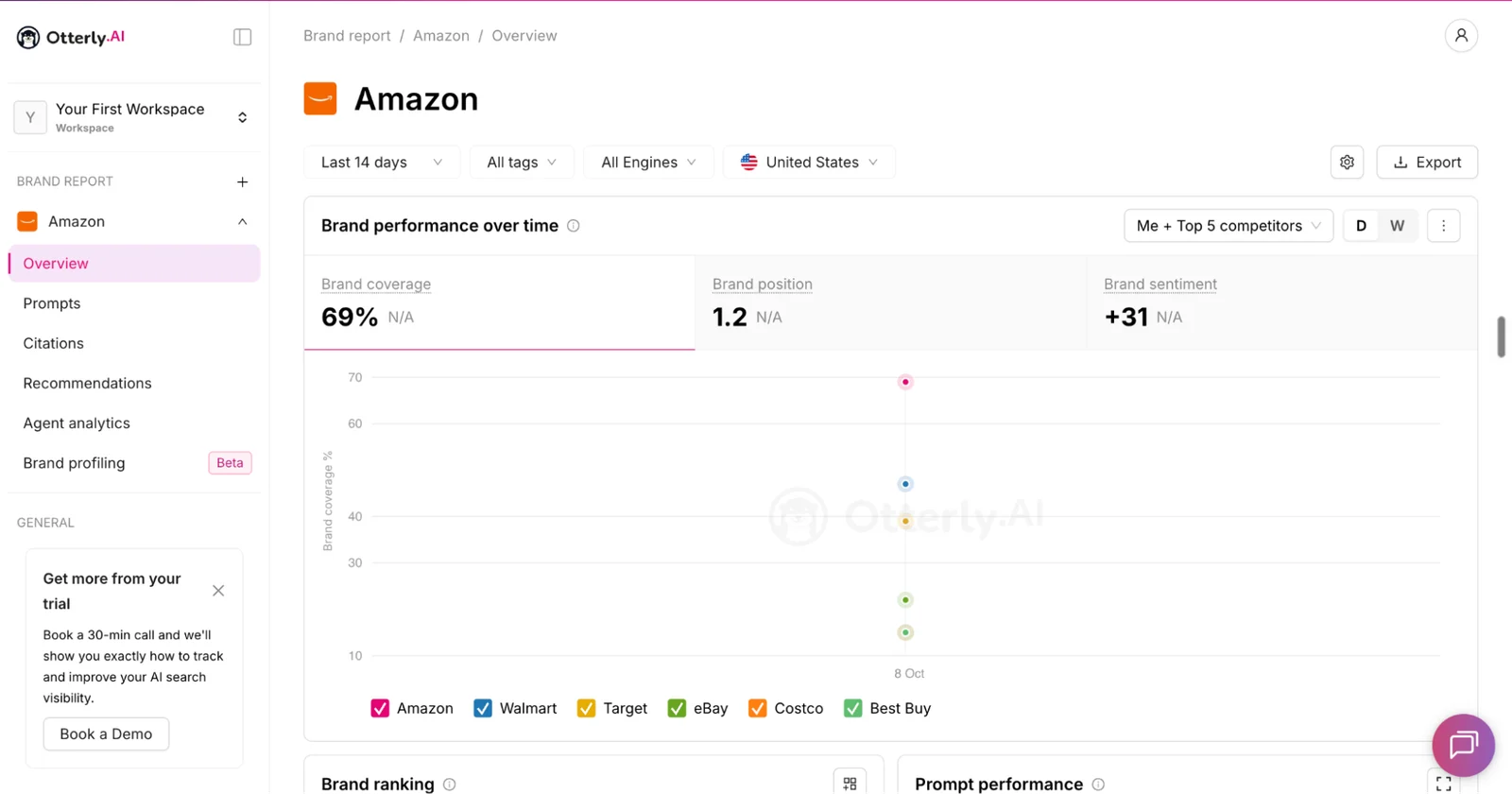The image size is (1512, 794).
Task: Open the Last 14 days date range dropdown
Action: tap(382, 163)
